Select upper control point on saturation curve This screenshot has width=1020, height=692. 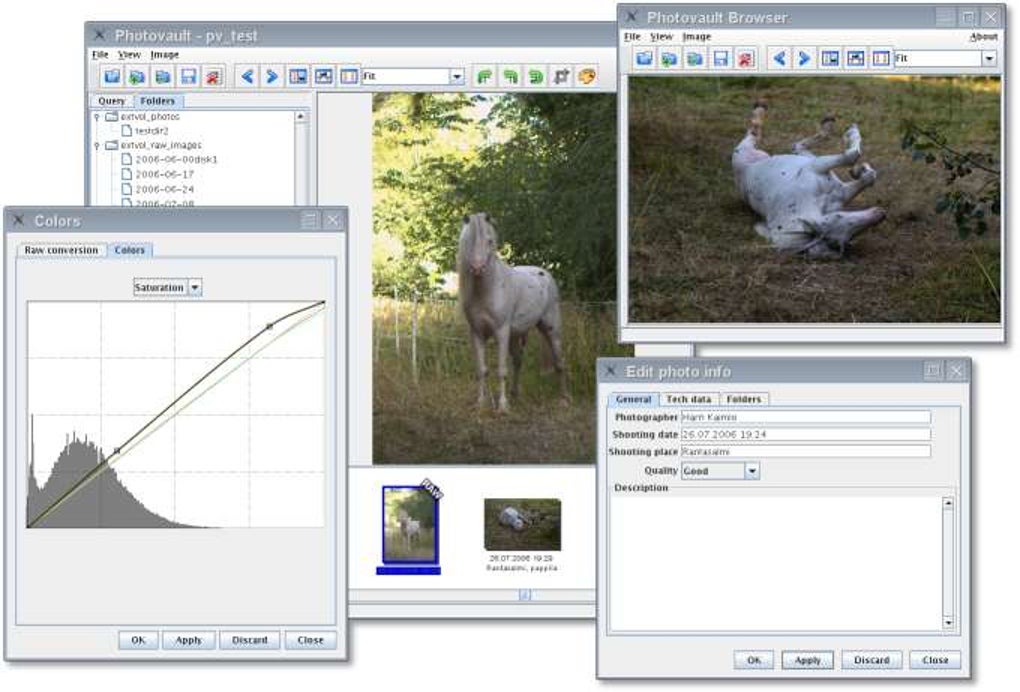pos(270,326)
